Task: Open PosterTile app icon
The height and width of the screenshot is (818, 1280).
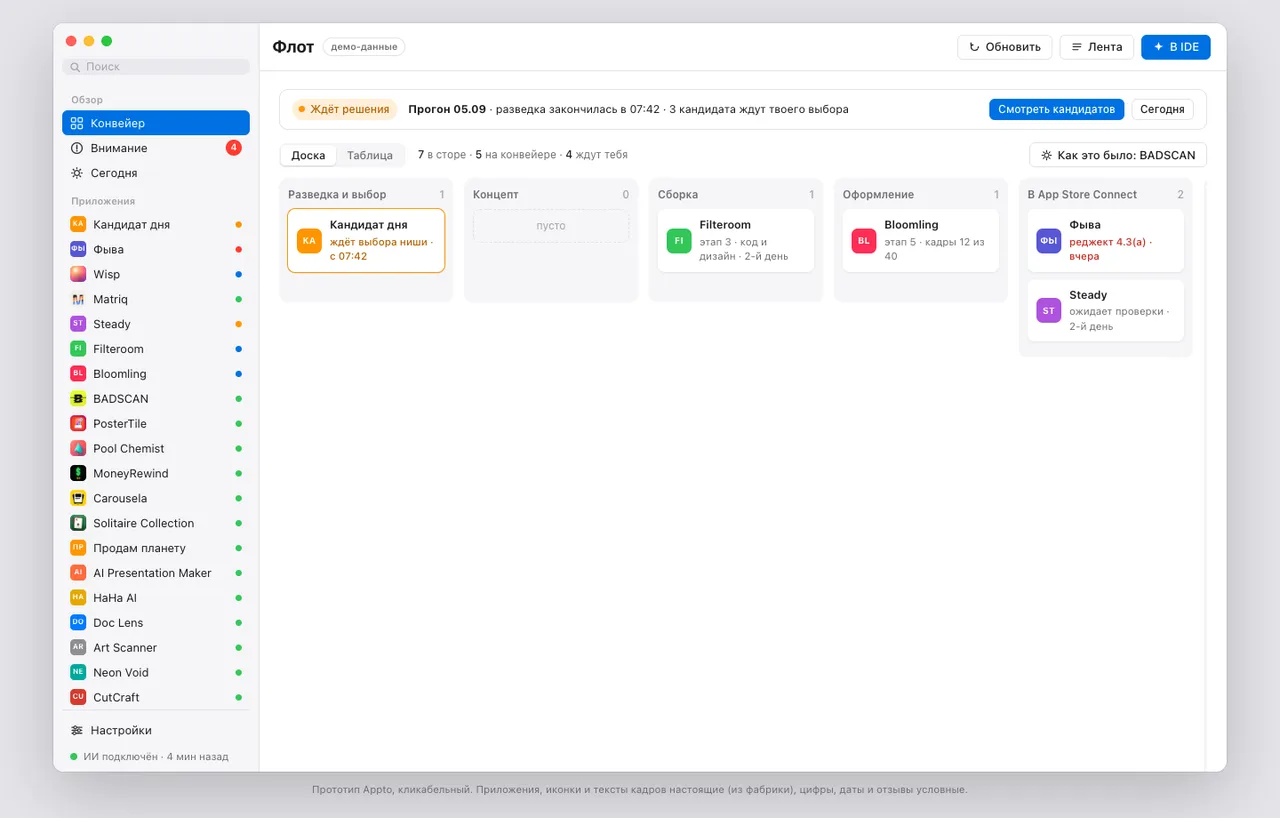Action: pyautogui.click(x=78, y=423)
